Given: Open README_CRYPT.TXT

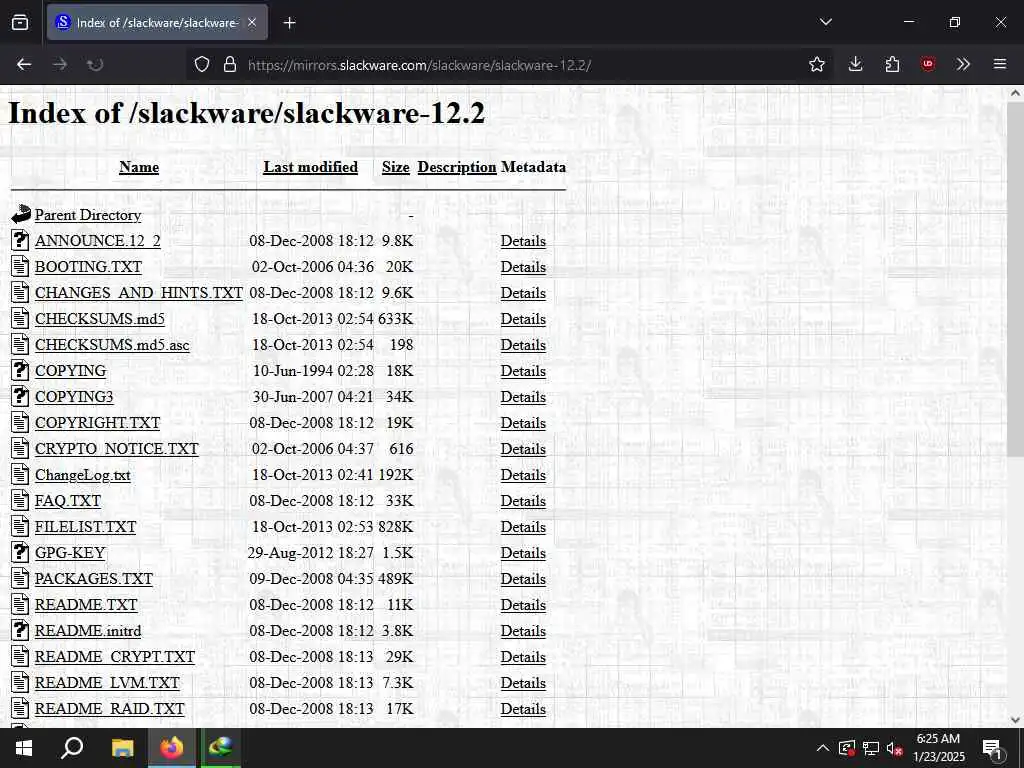Looking at the screenshot, I should (115, 657).
